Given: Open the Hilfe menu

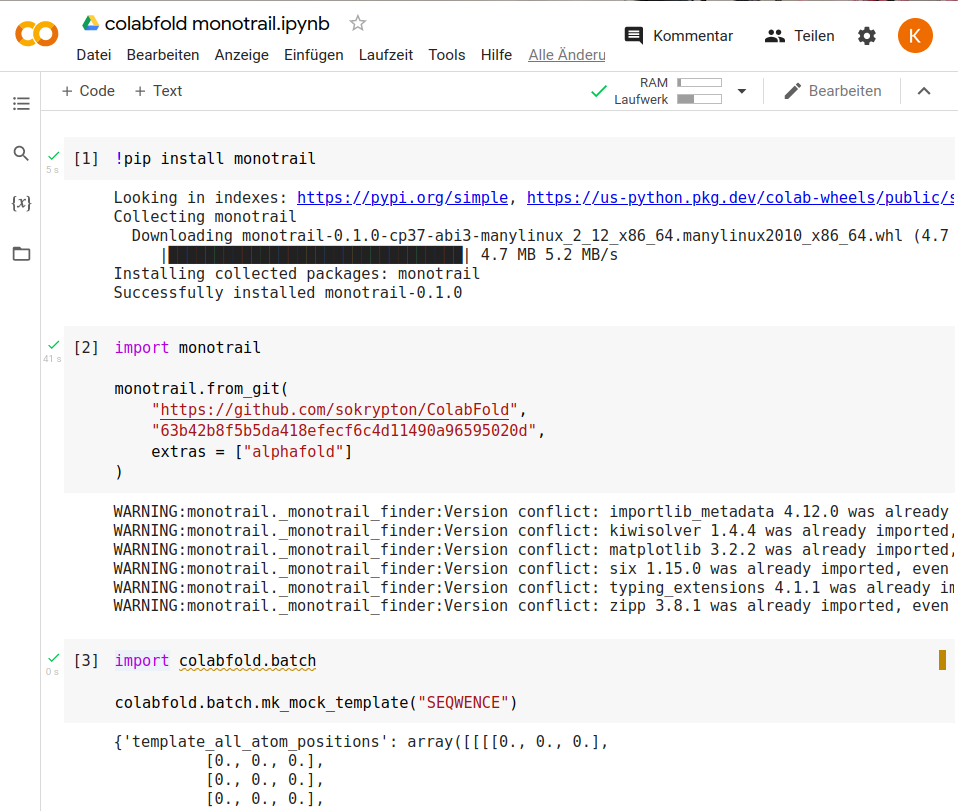Looking at the screenshot, I should tap(496, 55).
